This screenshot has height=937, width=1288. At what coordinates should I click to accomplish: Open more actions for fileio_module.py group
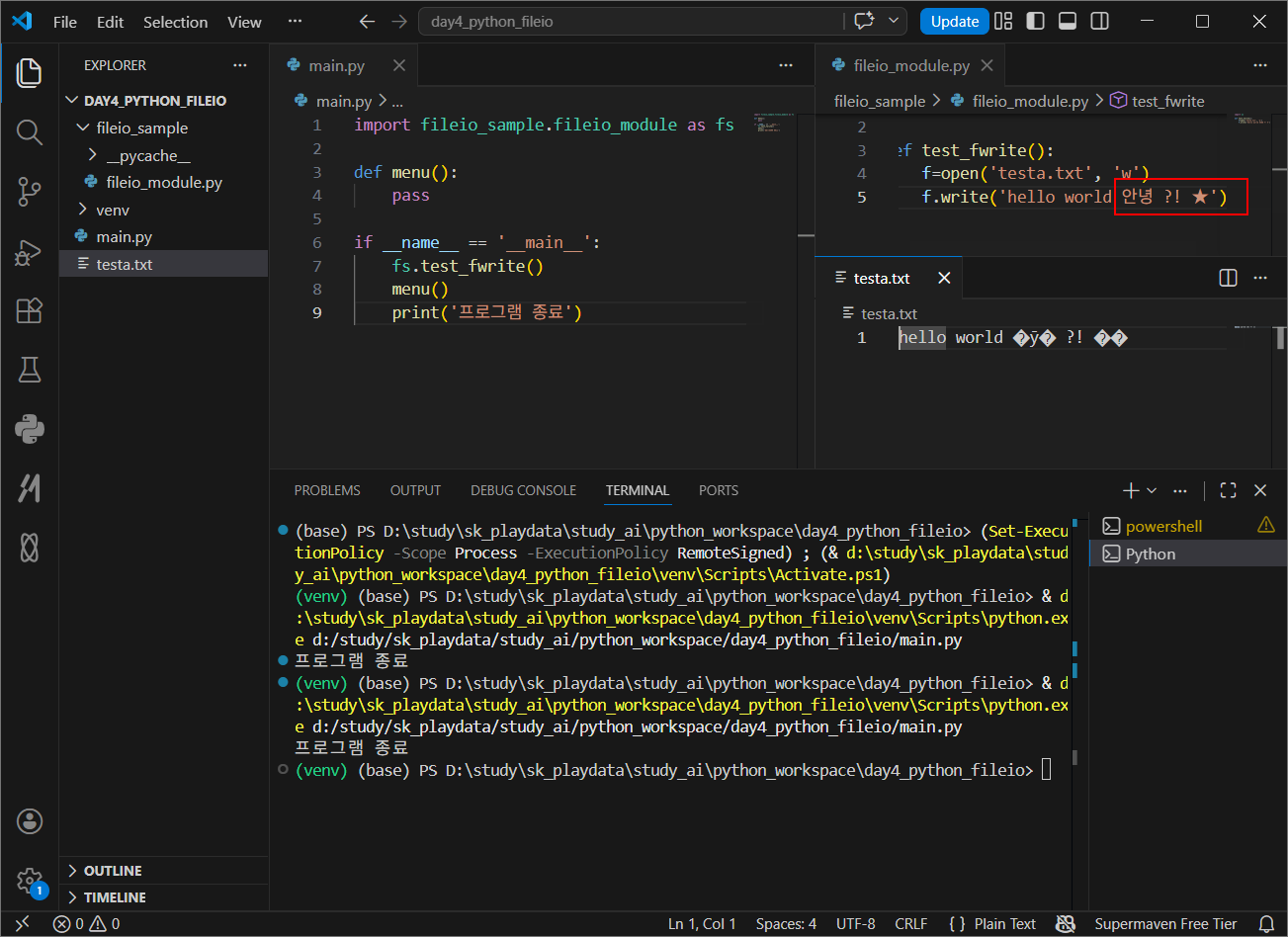[1260, 65]
